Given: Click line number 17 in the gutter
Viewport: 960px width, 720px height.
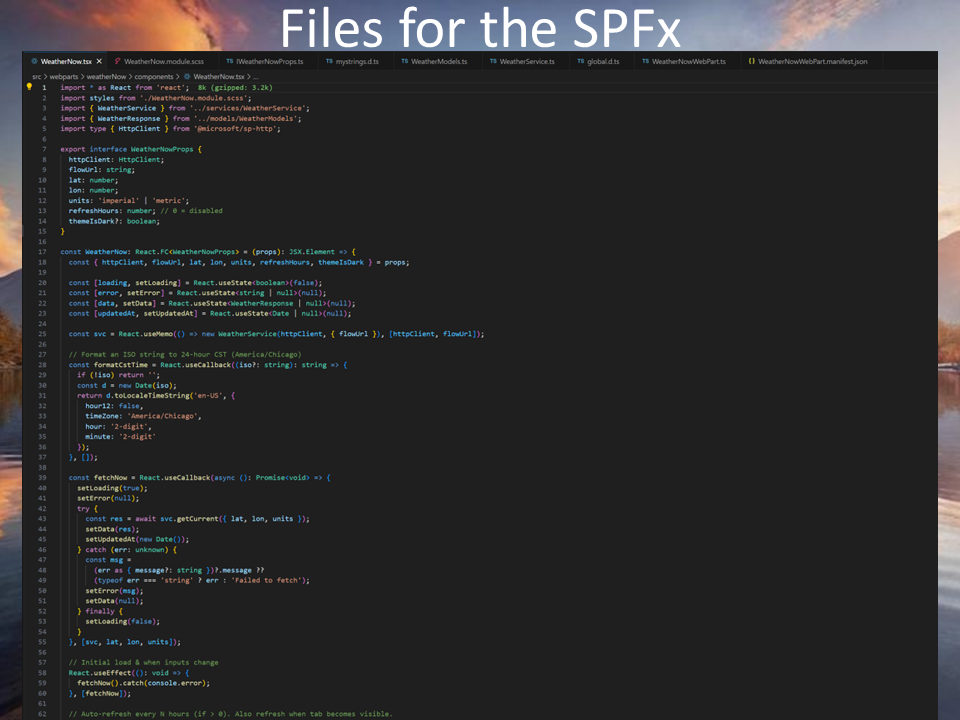Looking at the screenshot, I should [x=42, y=252].
